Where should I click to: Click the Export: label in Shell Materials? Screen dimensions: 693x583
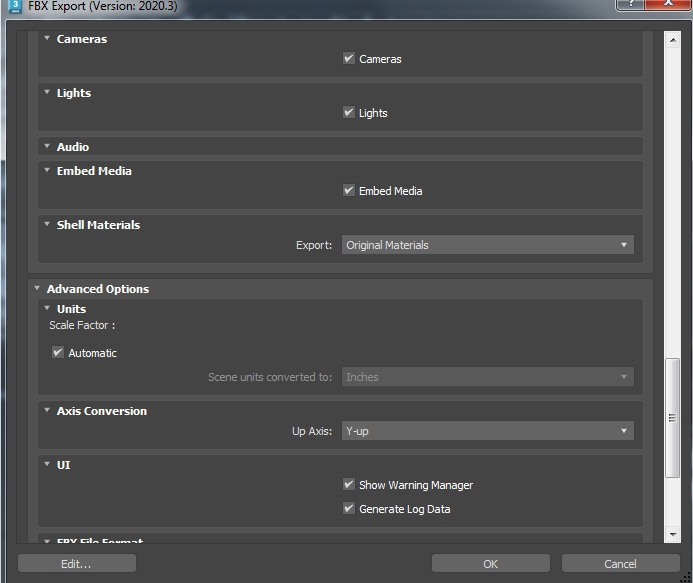[x=314, y=245]
